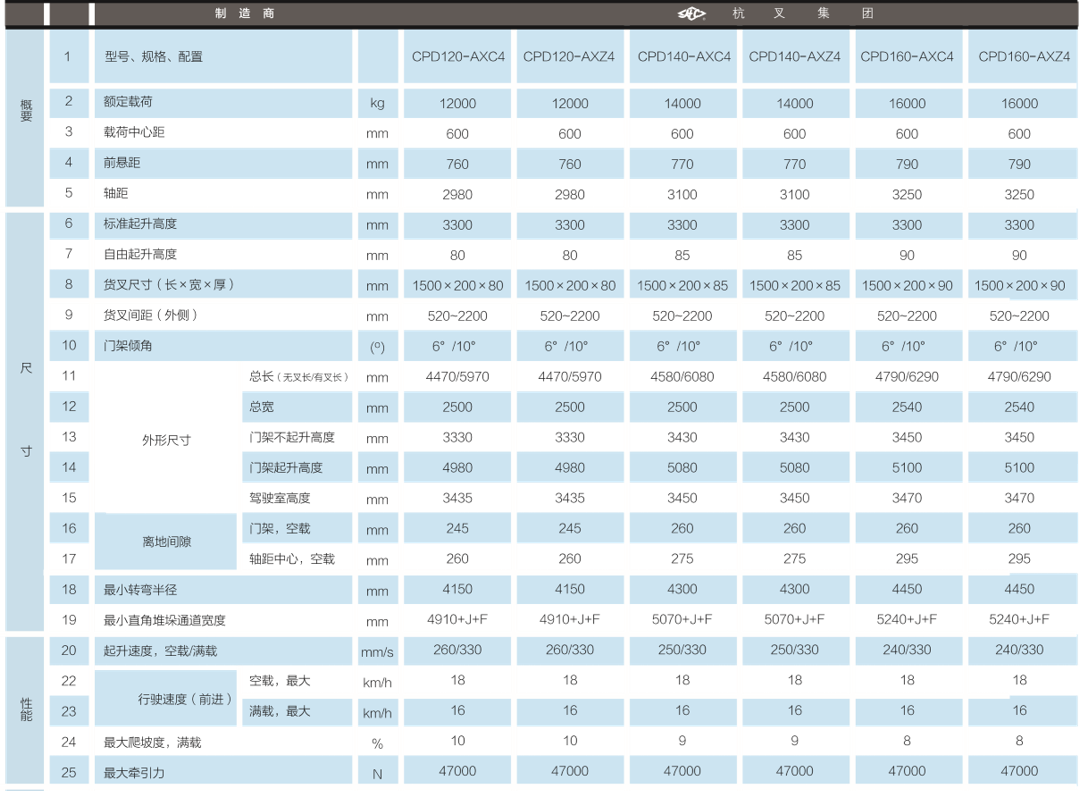This screenshot has height=791, width=1080.
Task: Click the 概要 section label on the left
Action: [x=26, y=109]
